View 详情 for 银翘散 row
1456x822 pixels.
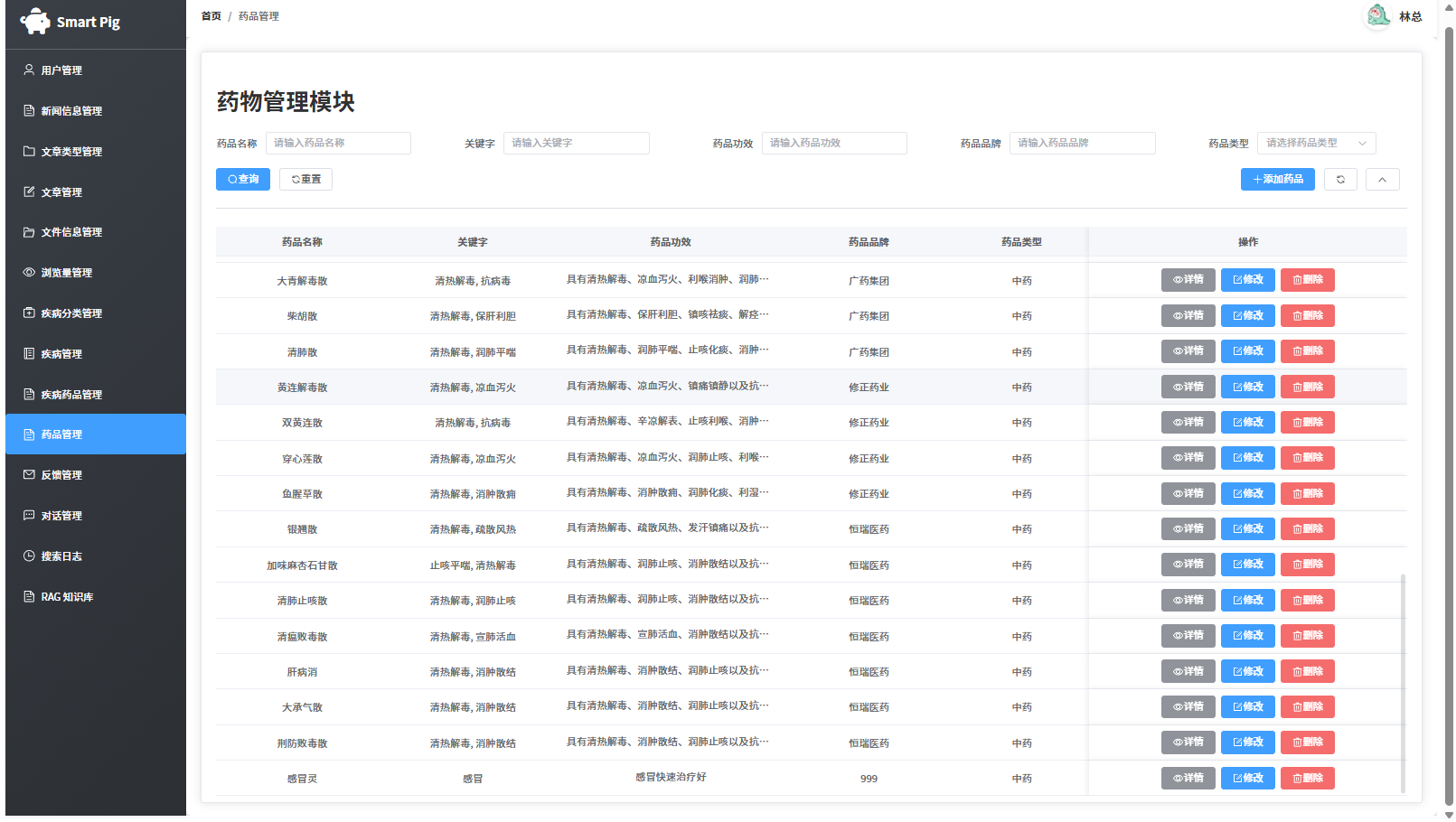[1188, 528]
